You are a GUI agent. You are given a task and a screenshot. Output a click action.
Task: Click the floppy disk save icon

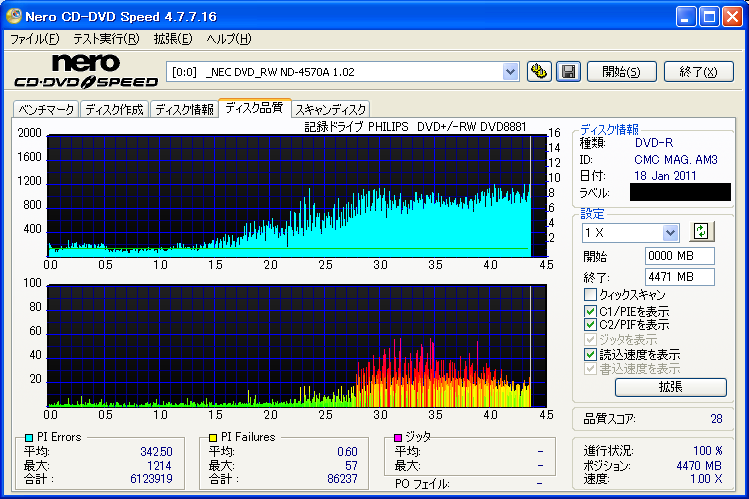(568, 72)
